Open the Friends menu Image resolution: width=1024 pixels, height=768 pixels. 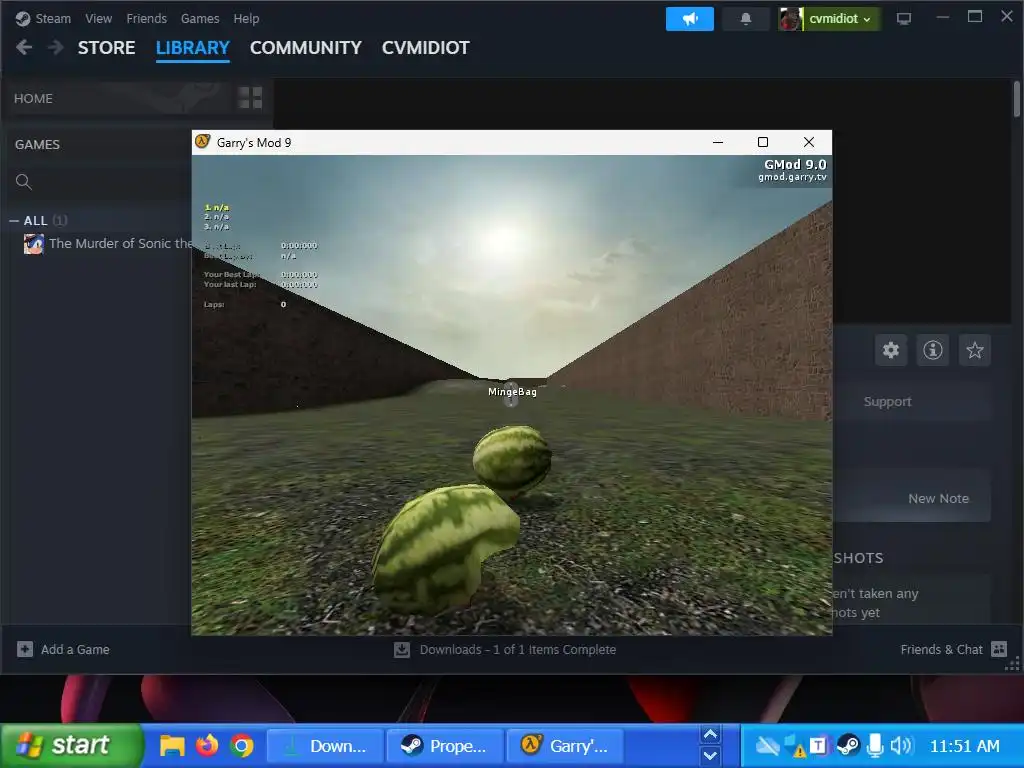(146, 18)
